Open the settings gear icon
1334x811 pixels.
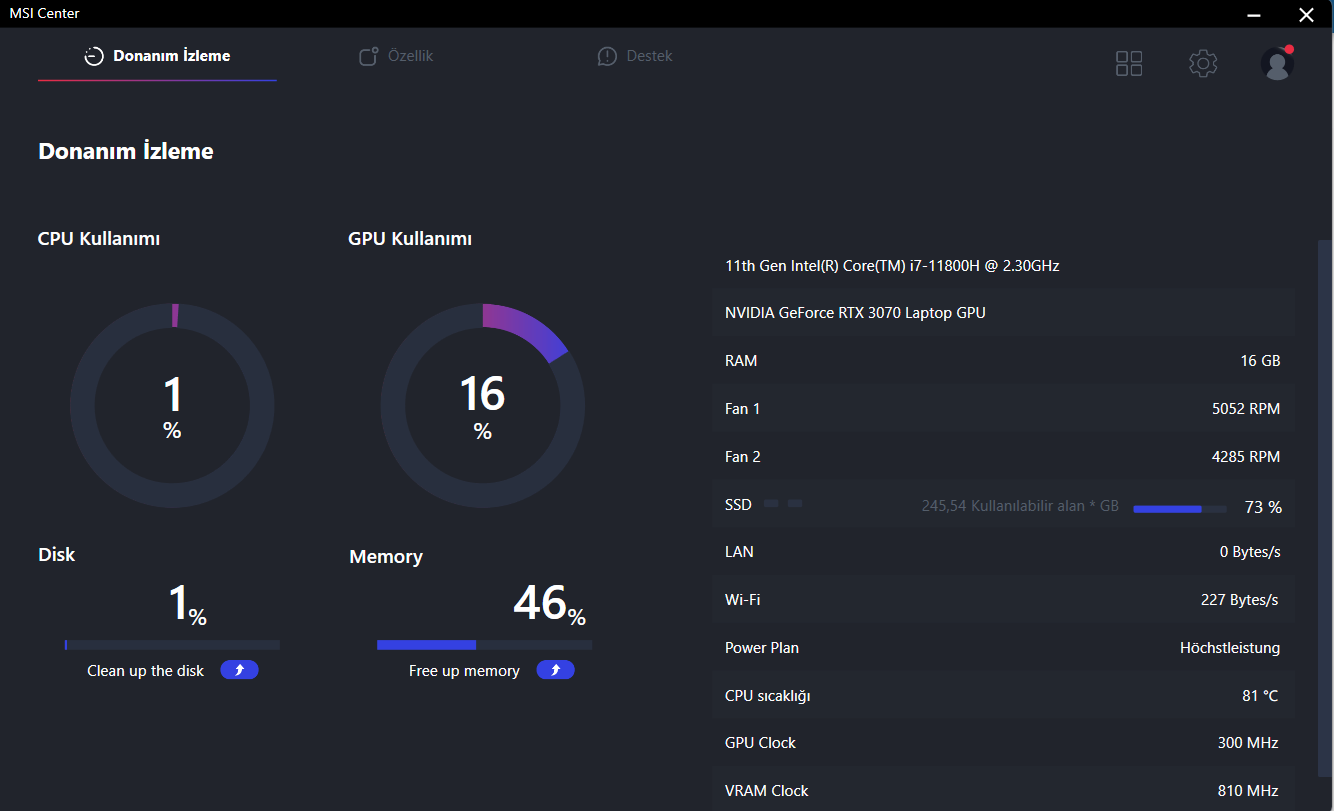click(x=1203, y=64)
